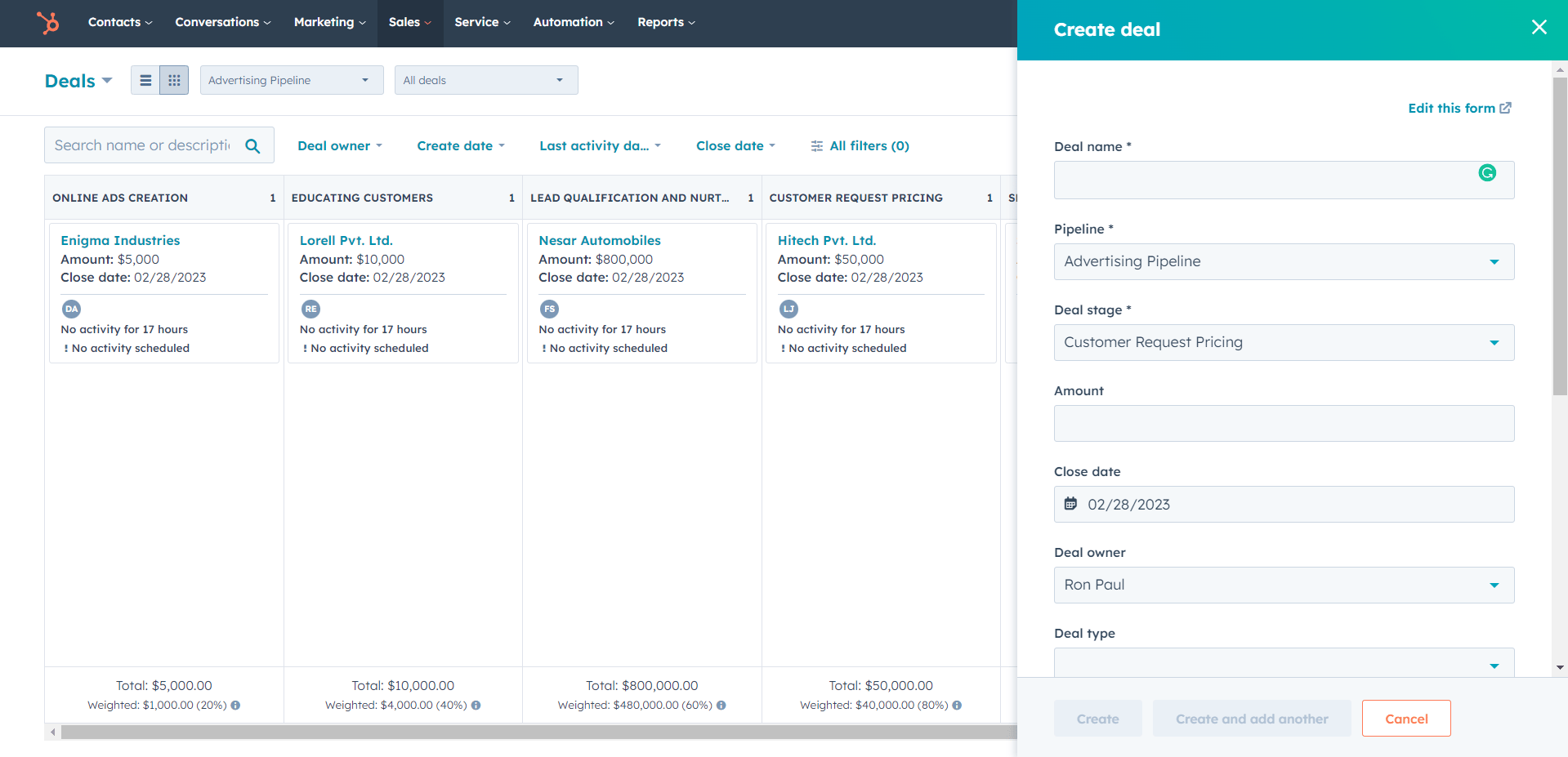Image resolution: width=1568 pixels, height=757 pixels.
Task: Click the Create button
Action: pyautogui.click(x=1097, y=719)
